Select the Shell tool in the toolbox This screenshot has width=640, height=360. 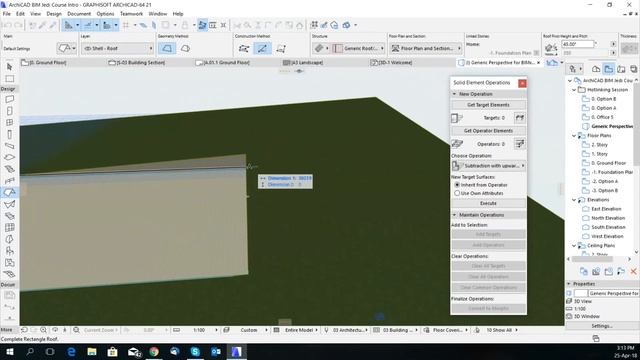(9, 204)
